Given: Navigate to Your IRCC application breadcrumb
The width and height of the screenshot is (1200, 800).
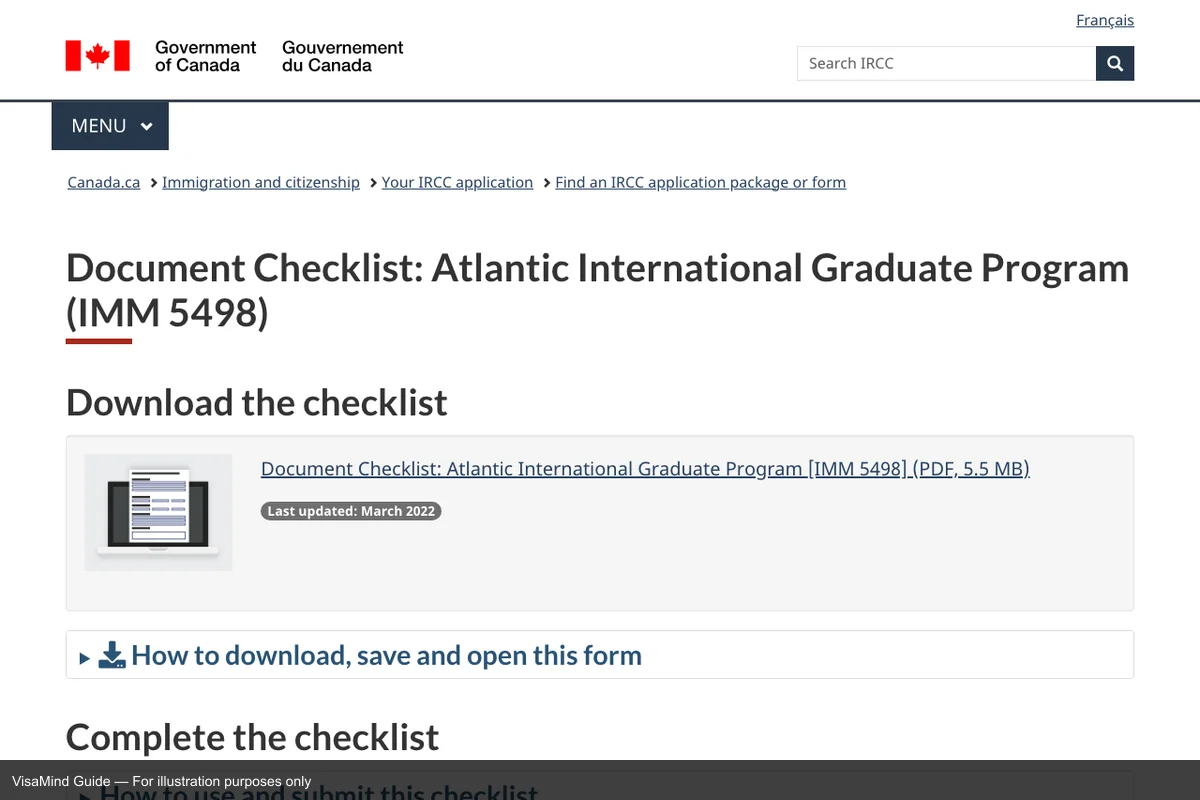Looking at the screenshot, I should [x=457, y=183].
